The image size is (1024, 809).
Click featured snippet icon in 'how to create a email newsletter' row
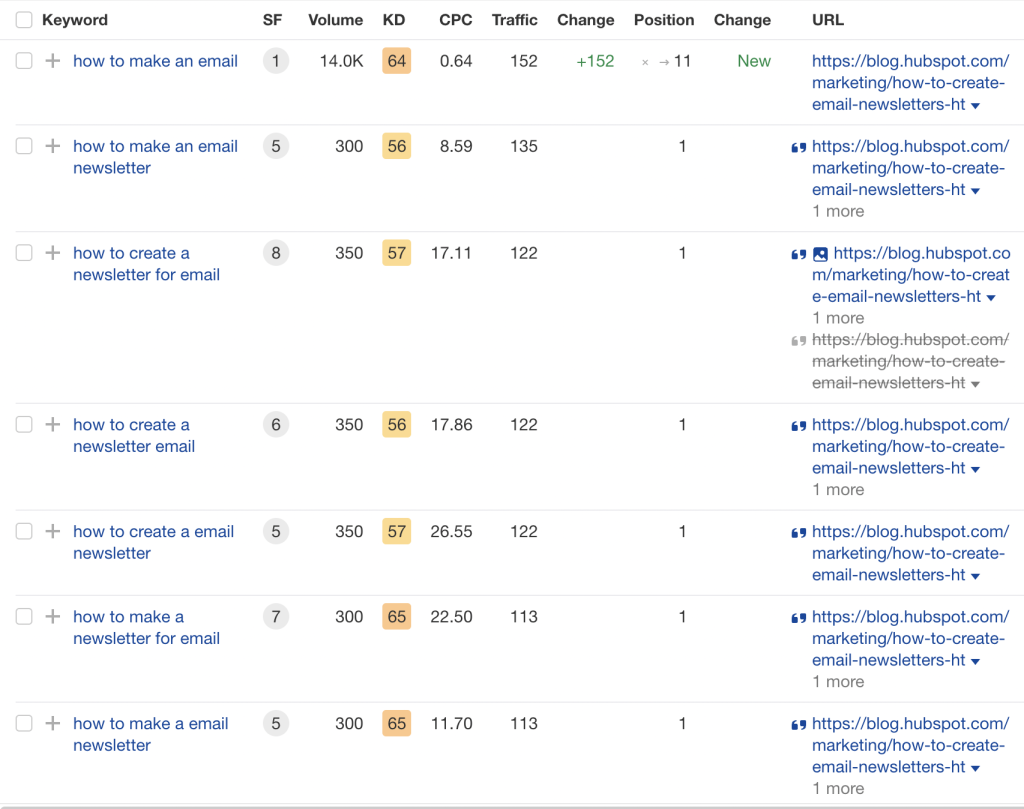[x=798, y=532]
